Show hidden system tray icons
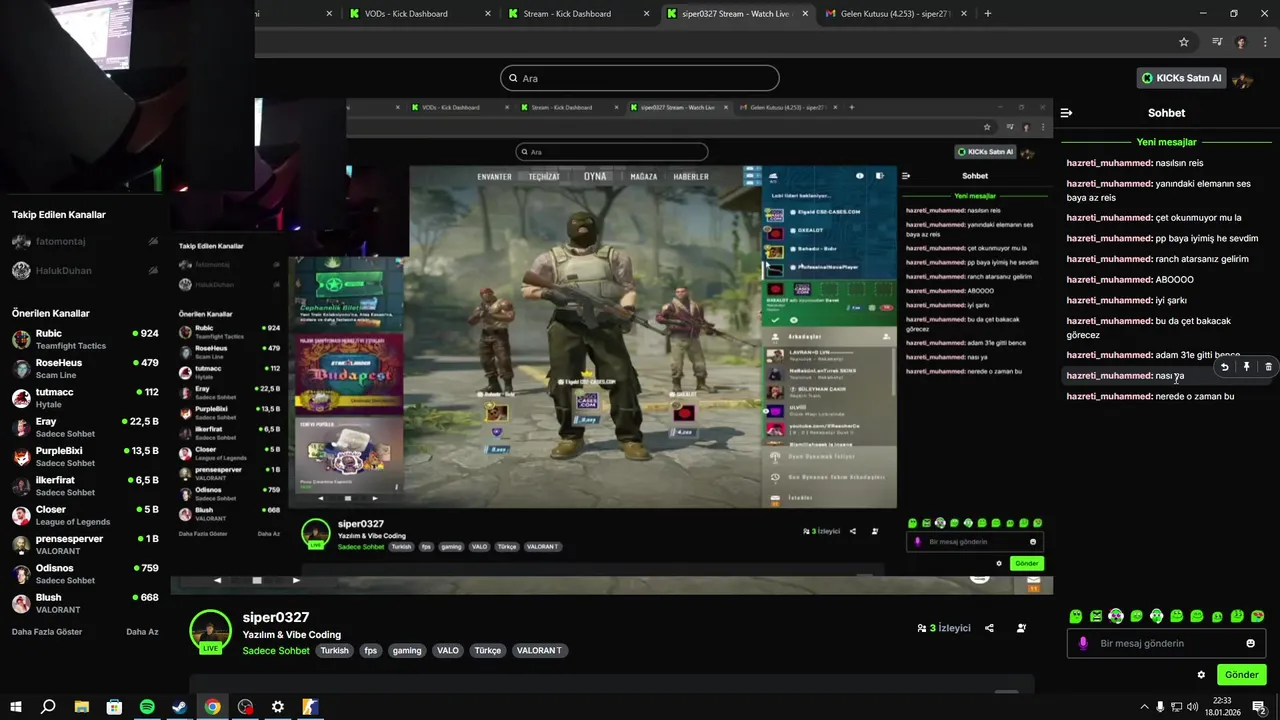The height and width of the screenshot is (720, 1280). click(1144, 707)
